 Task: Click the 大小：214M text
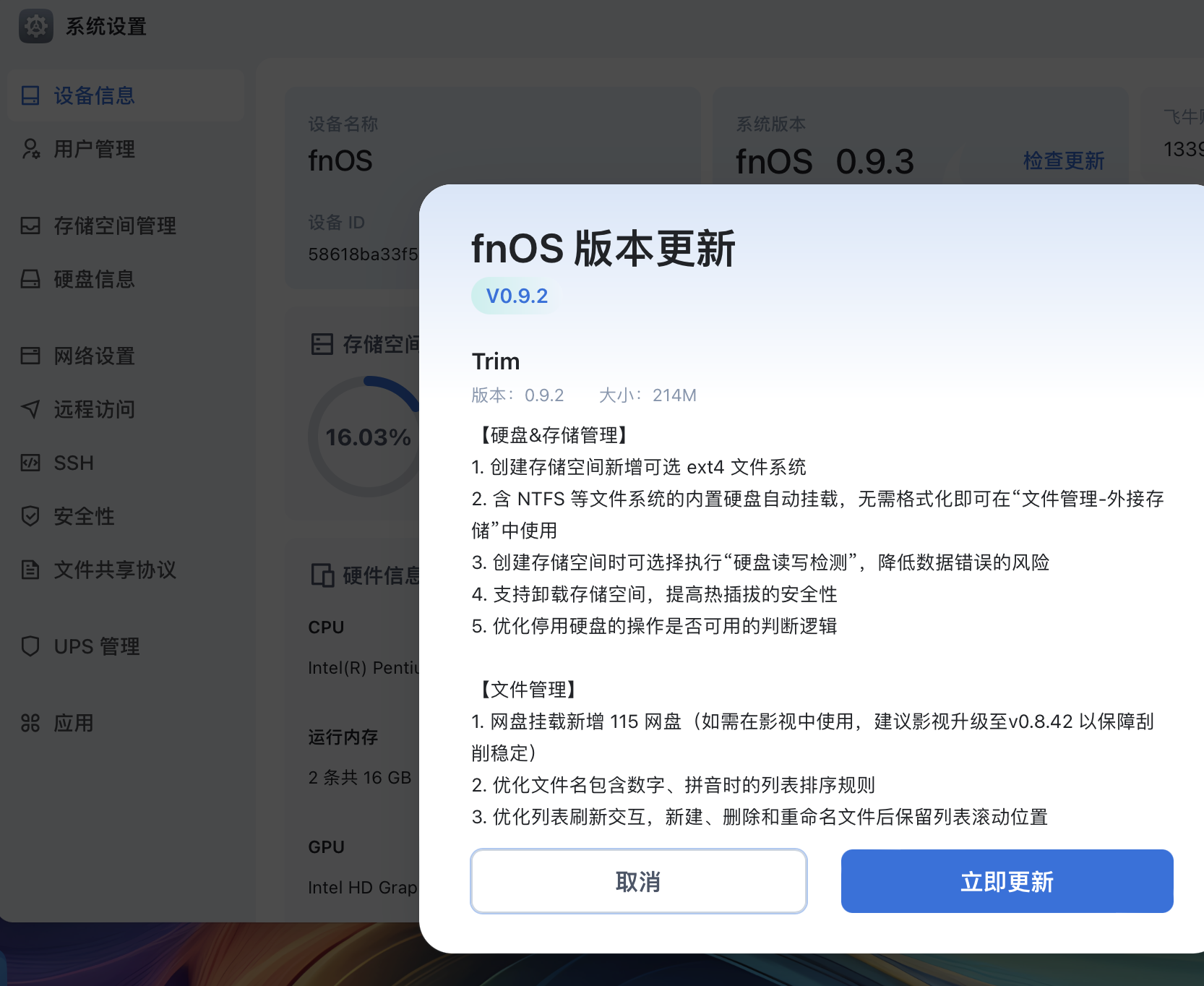pos(648,395)
